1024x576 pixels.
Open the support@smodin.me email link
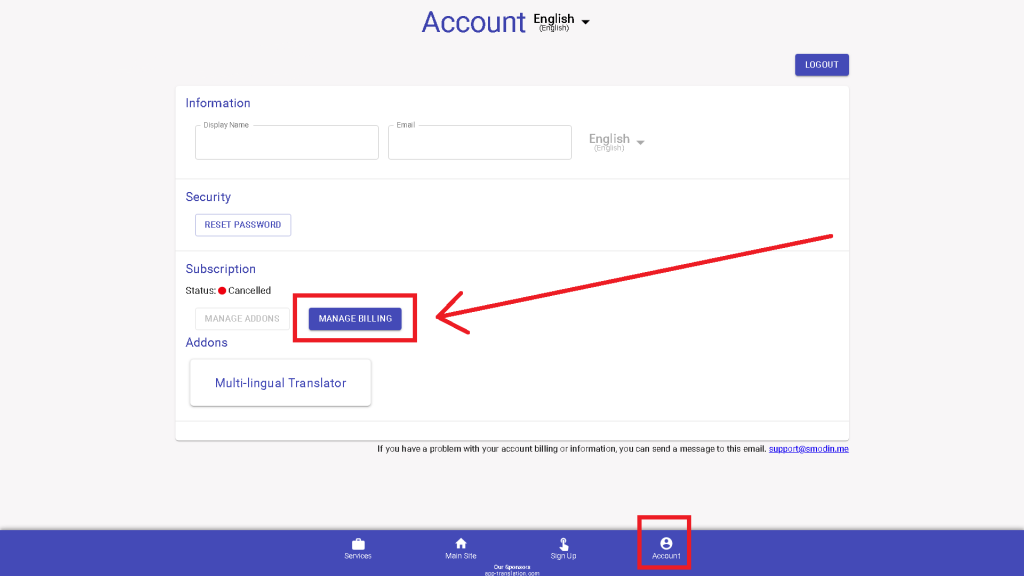(x=808, y=449)
